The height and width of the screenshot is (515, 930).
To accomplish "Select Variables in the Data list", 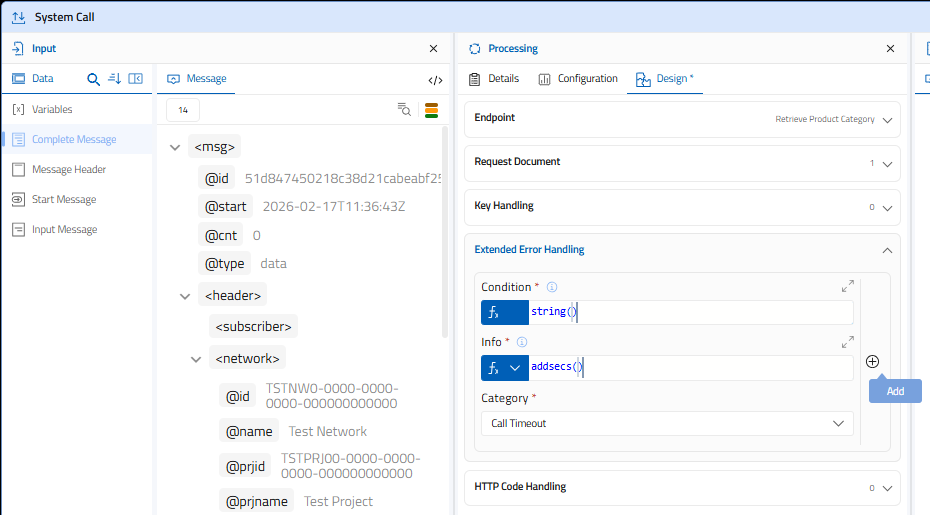I will [x=52, y=110].
